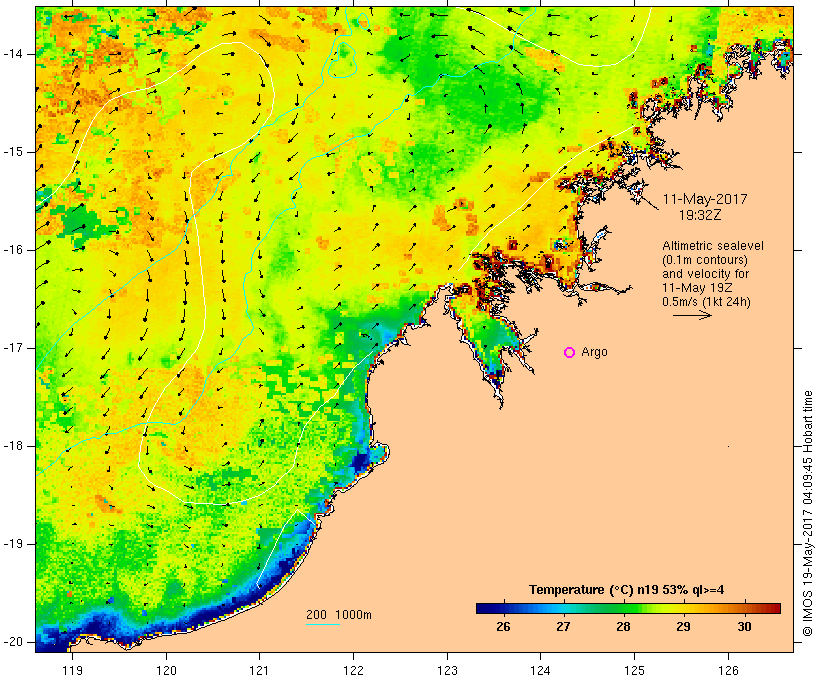This screenshot has width=820, height=680.
Task: Click latitude axis label '-20'
Action: point(13,642)
